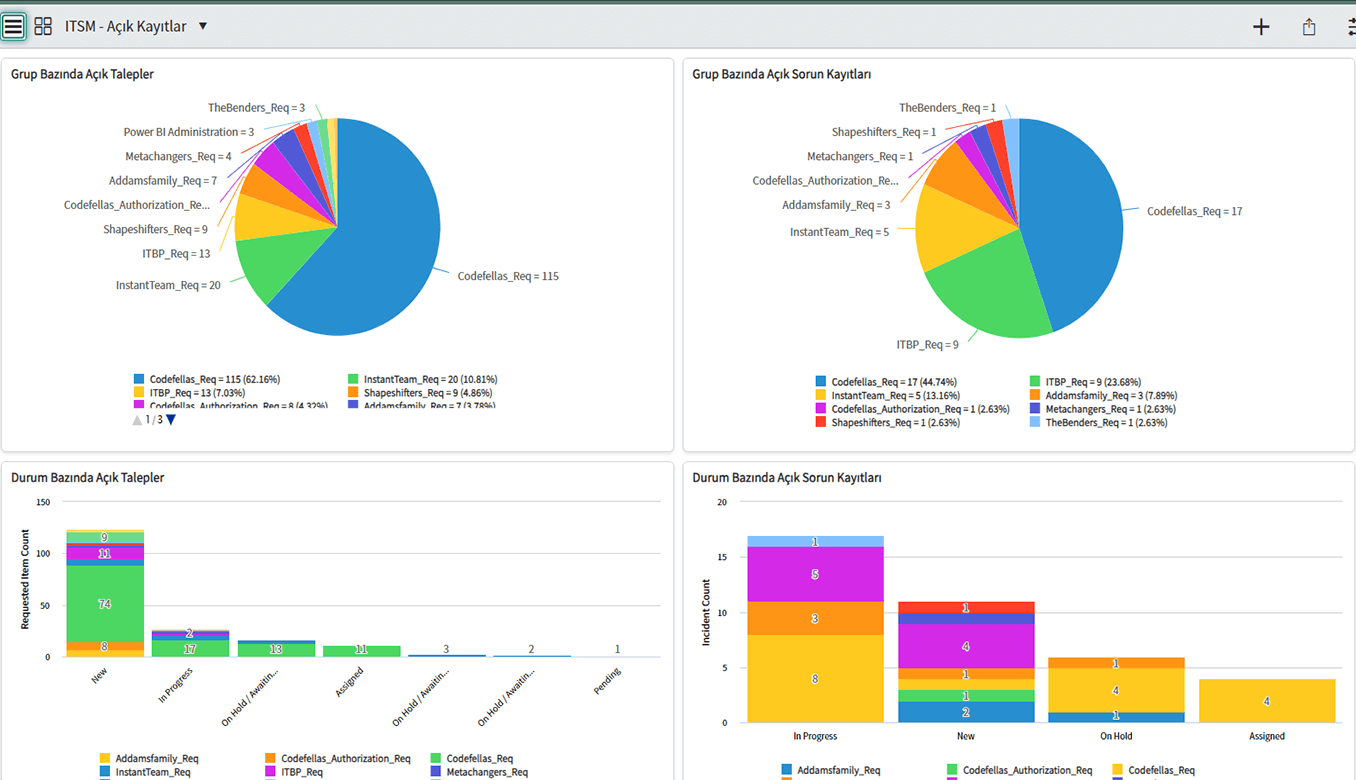Toggle ITBP_Req = 9 (23.68%) legend swatch

pos(1035,382)
